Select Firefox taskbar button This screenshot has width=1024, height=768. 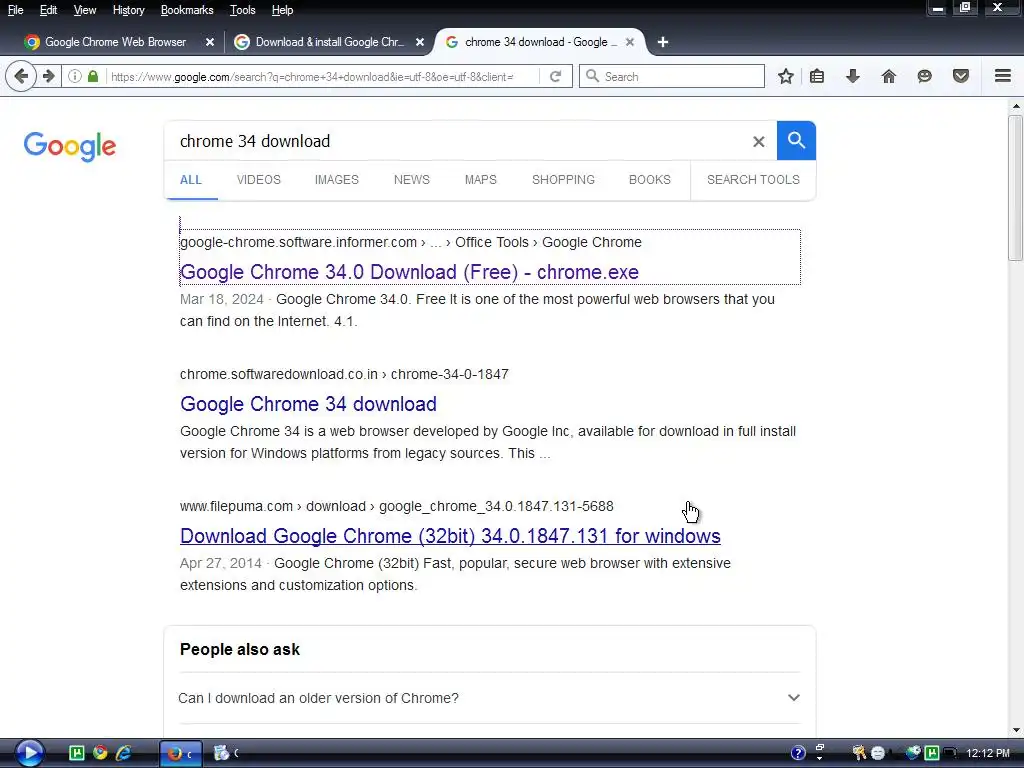(x=181, y=754)
